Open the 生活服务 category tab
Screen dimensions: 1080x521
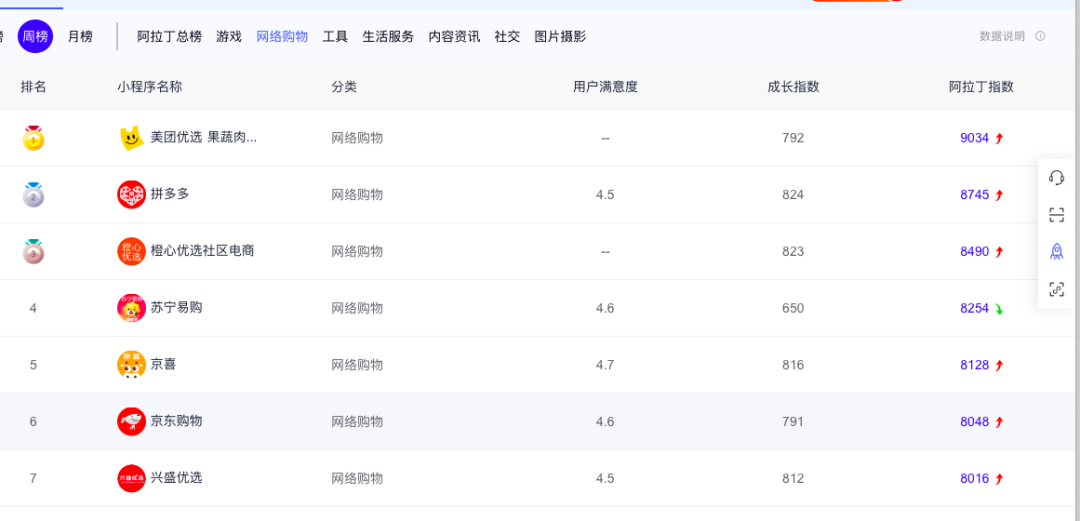coord(388,37)
